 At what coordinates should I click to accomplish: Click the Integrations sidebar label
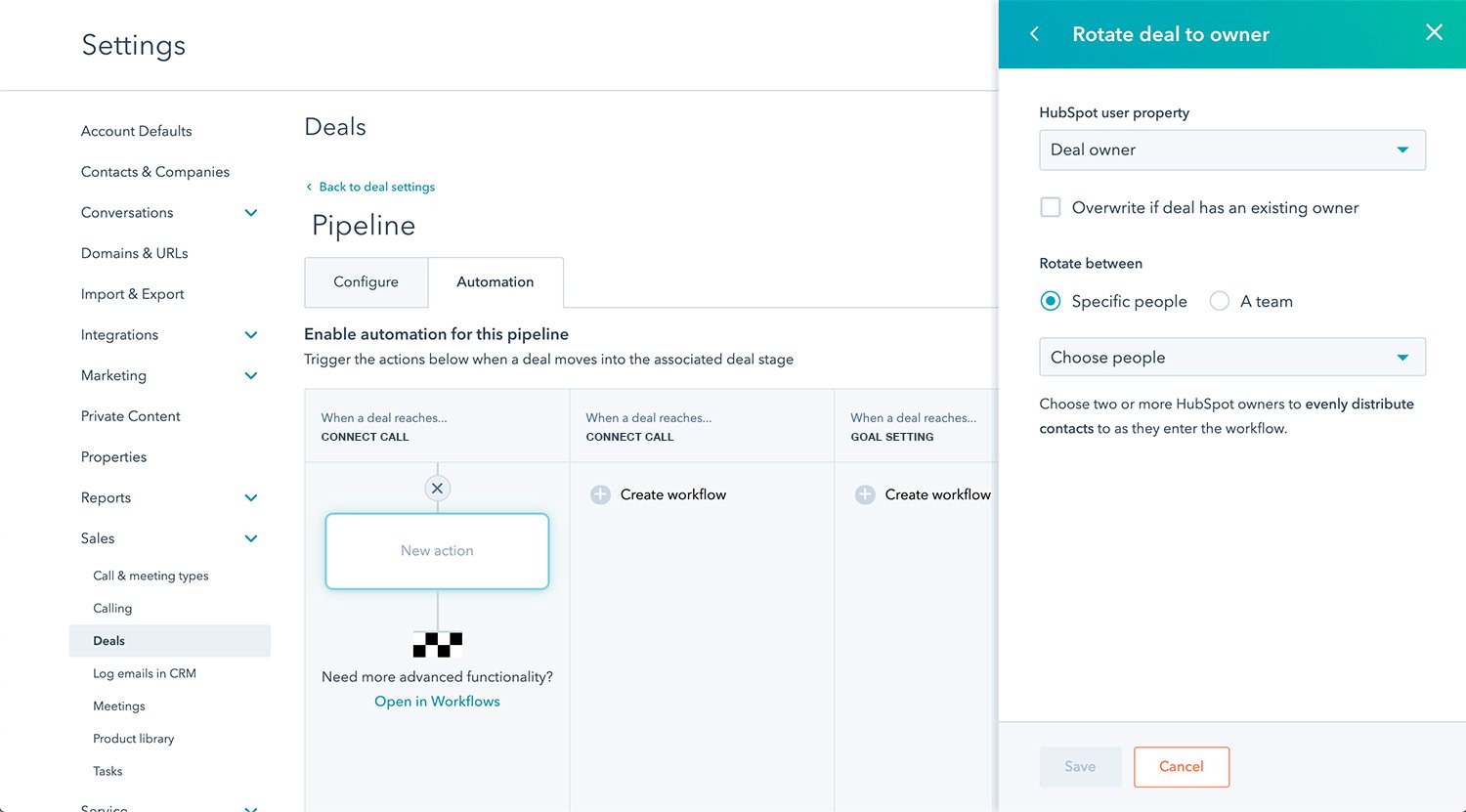pyautogui.click(x=119, y=334)
